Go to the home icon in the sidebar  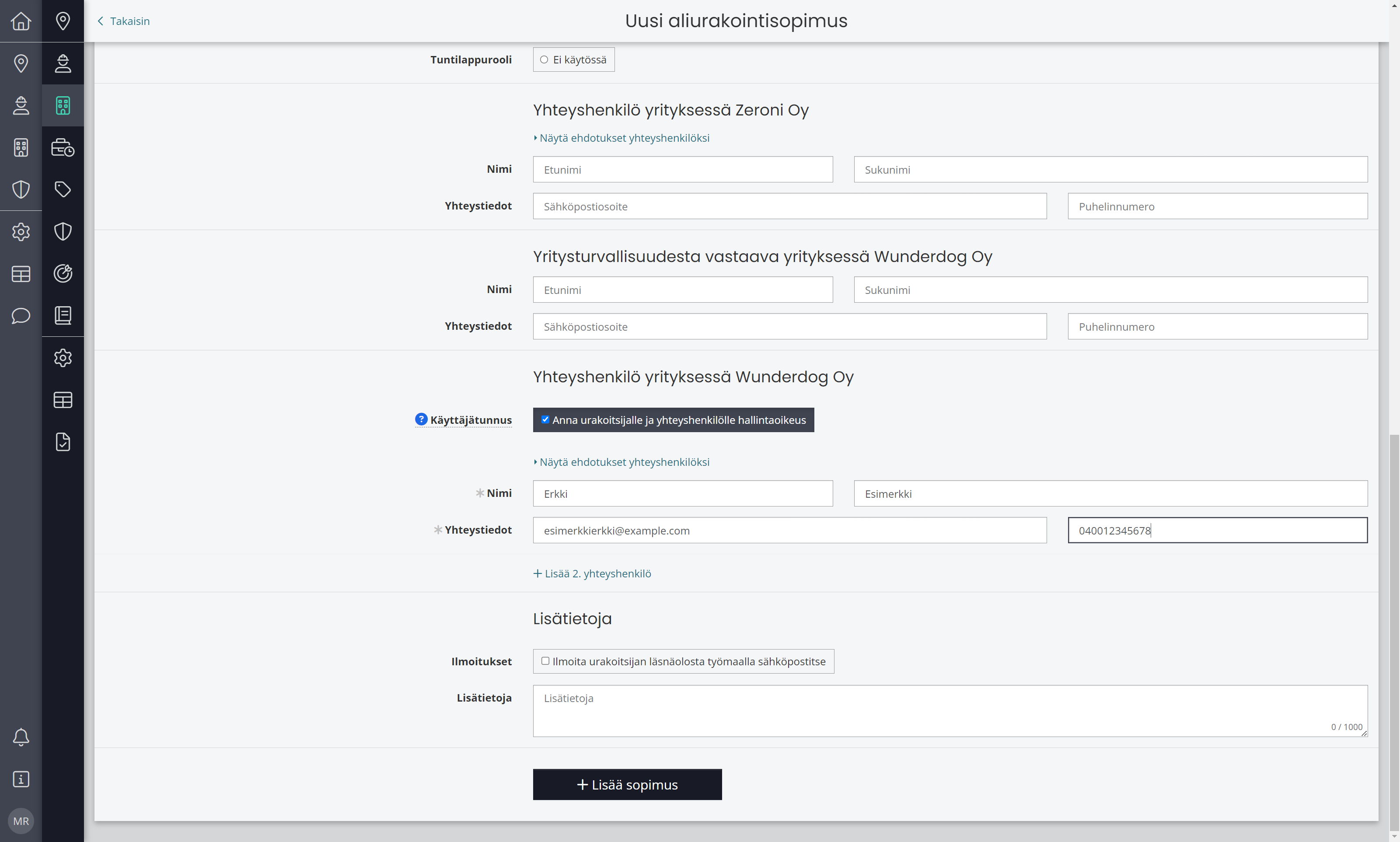(x=21, y=21)
